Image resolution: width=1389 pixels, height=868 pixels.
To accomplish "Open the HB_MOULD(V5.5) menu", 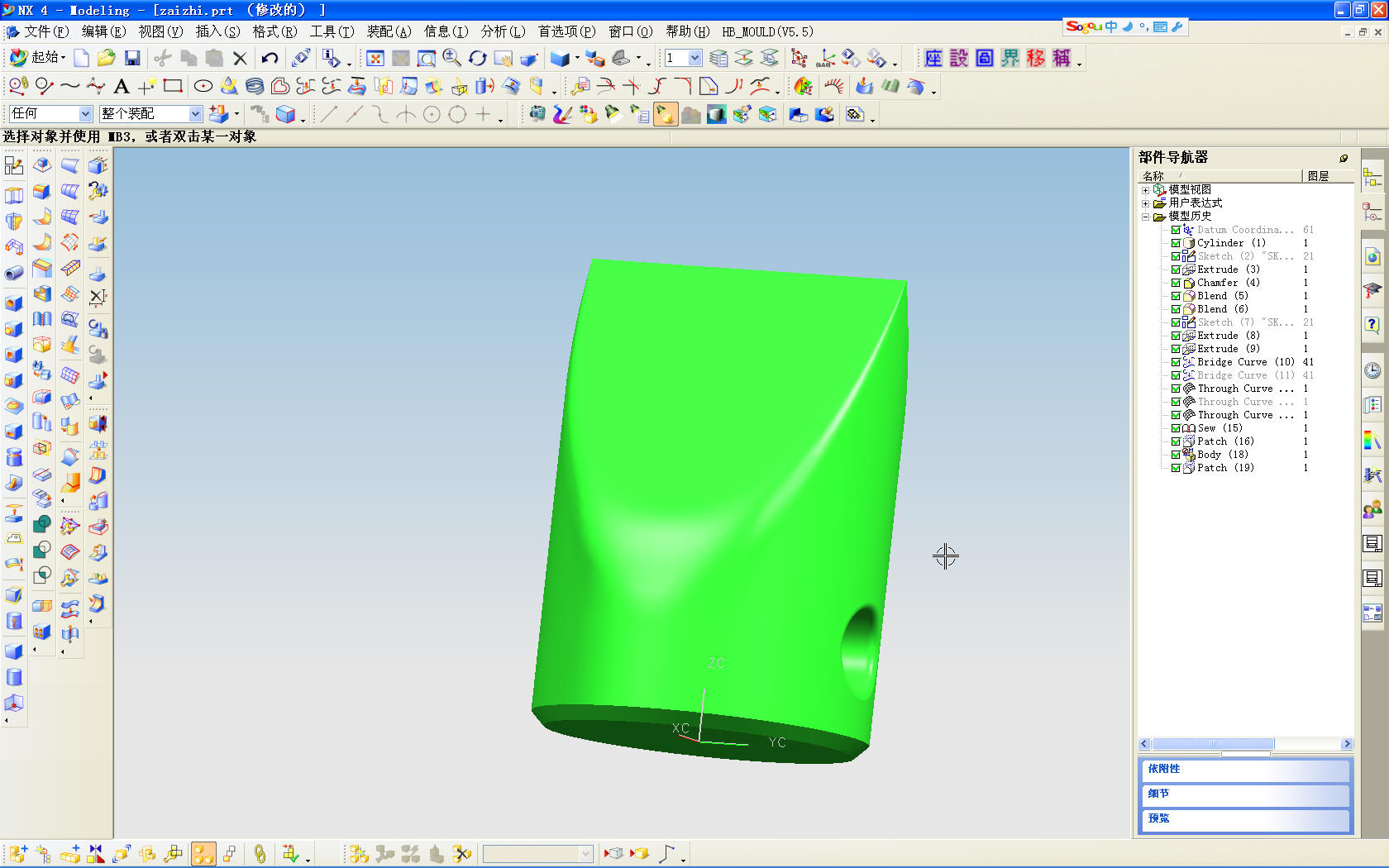I will [x=767, y=31].
